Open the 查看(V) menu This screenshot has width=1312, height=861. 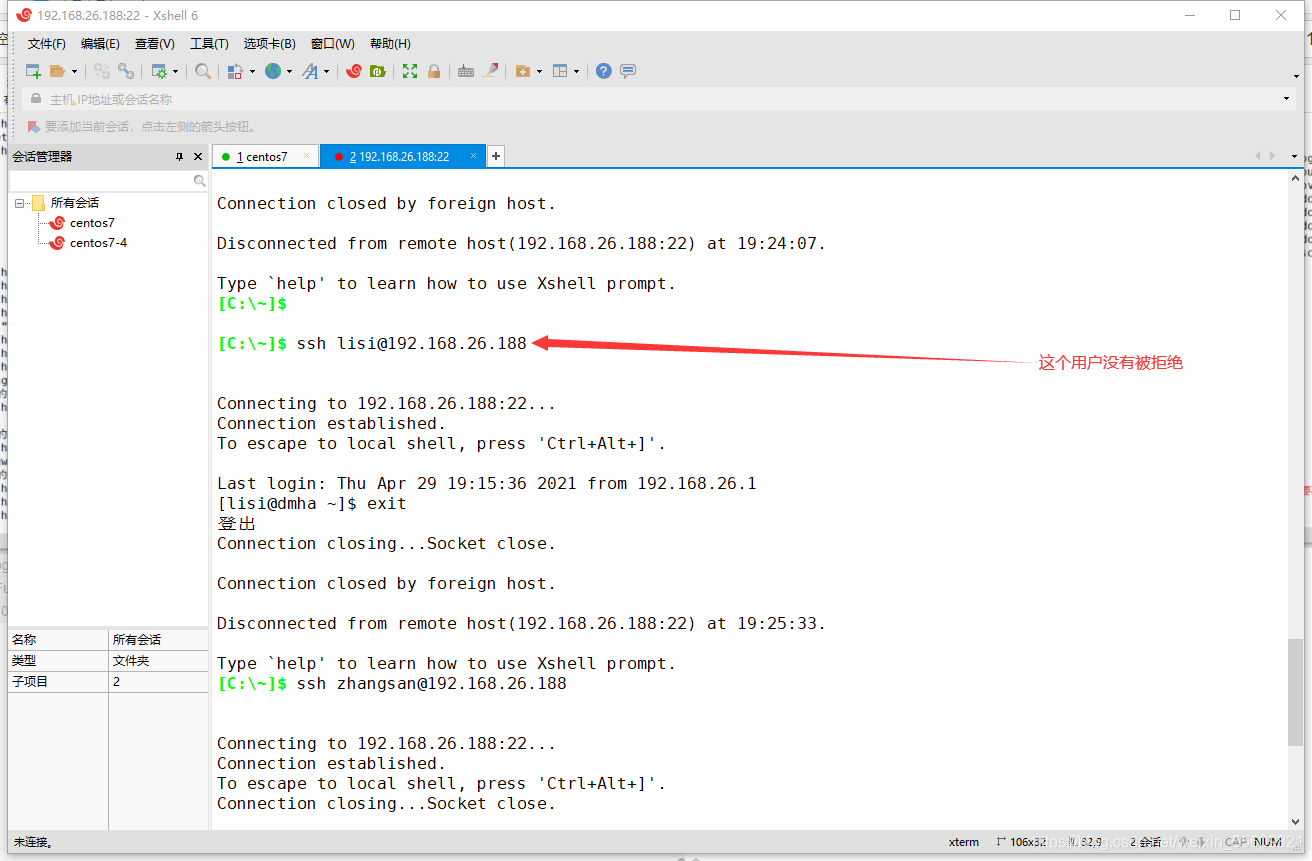(155, 44)
